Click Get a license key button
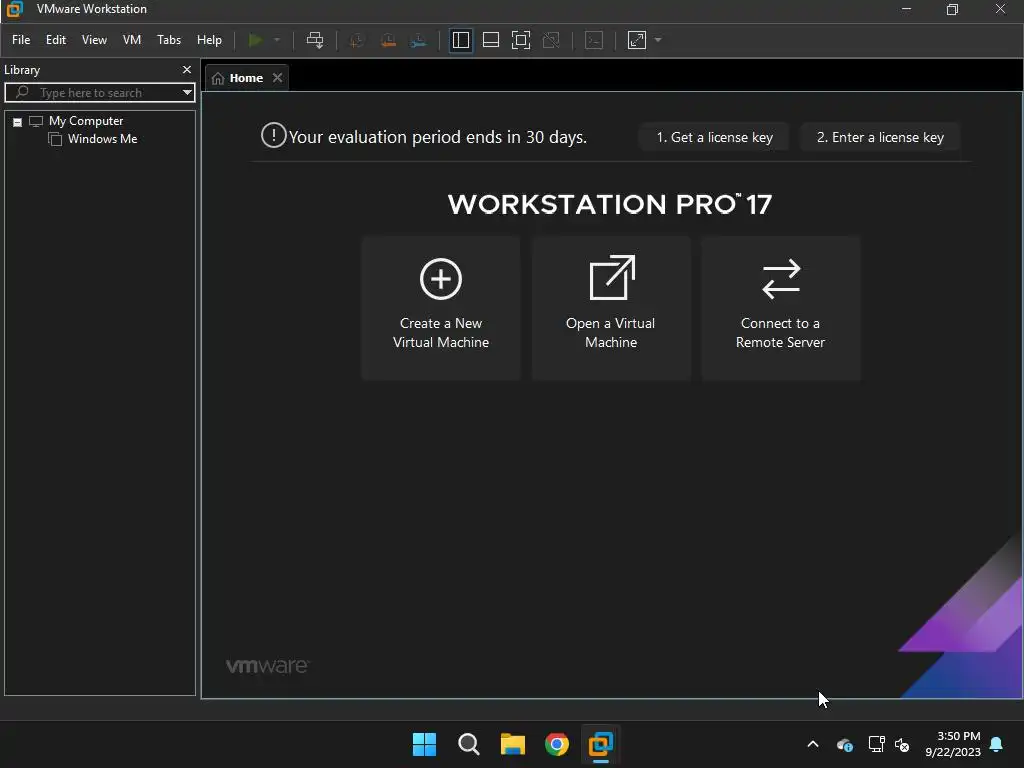Image resolution: width=1024 pixels, height=768 pixels. (x=714, y=137)
